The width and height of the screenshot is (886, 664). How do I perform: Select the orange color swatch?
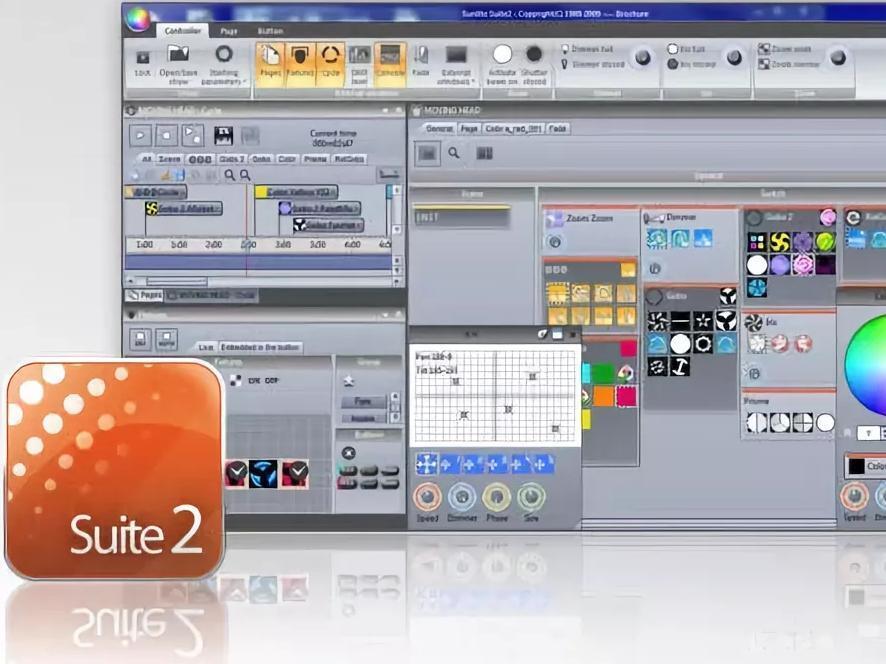pyautogui.click(x=603, y=396)
